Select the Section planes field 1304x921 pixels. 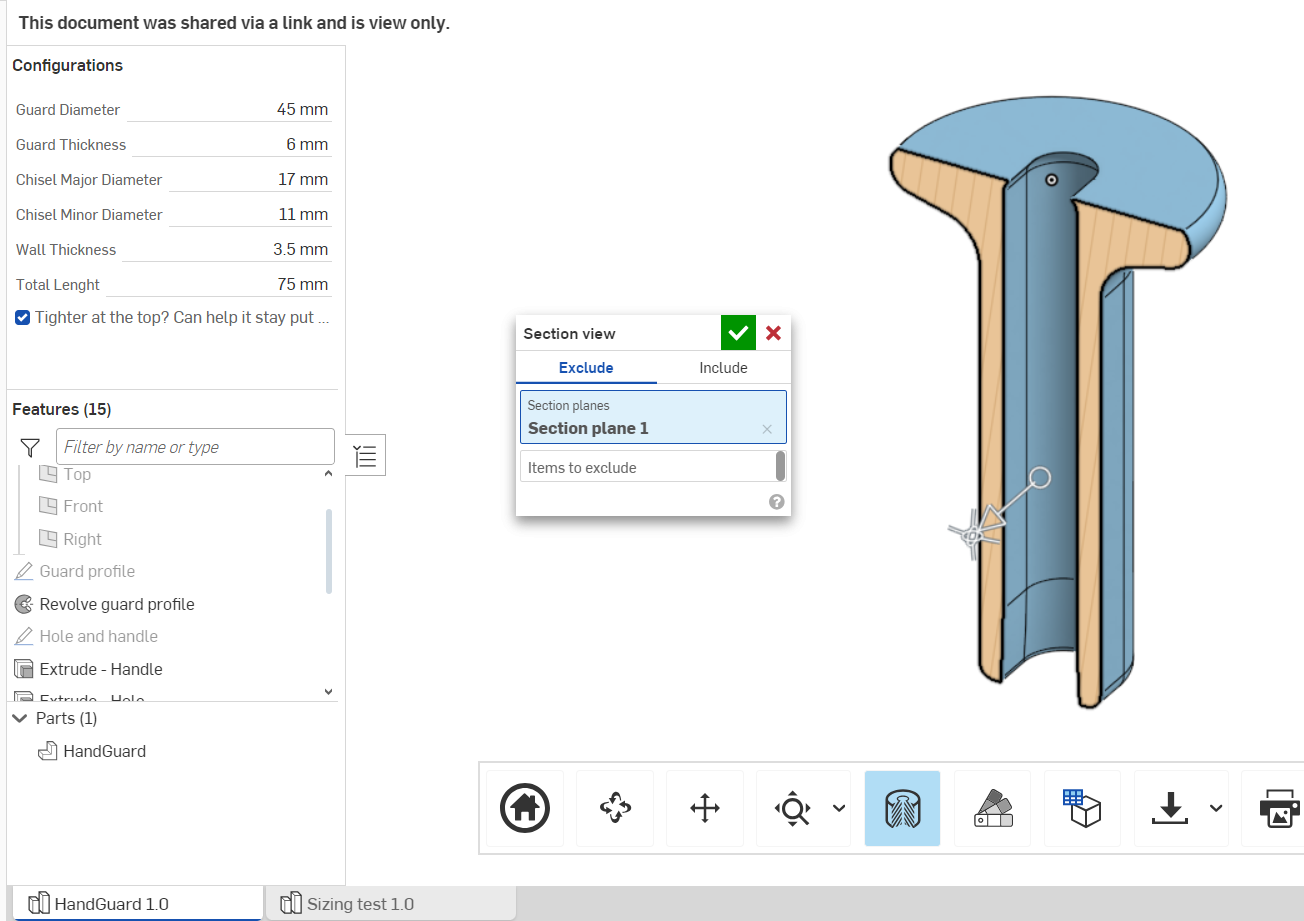(x=653, y=417)
